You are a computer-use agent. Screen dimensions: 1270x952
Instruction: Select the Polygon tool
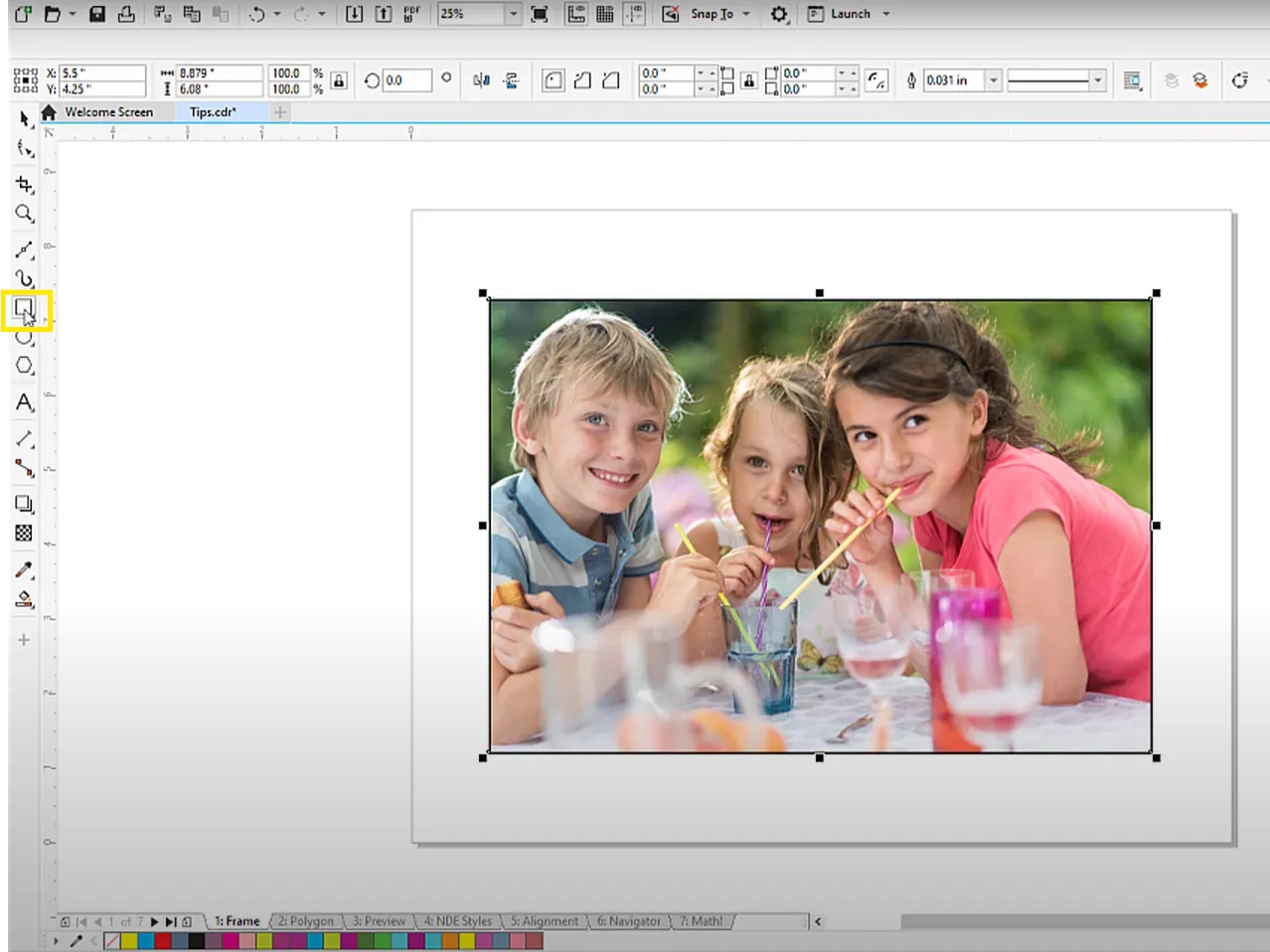click(25, 366)
